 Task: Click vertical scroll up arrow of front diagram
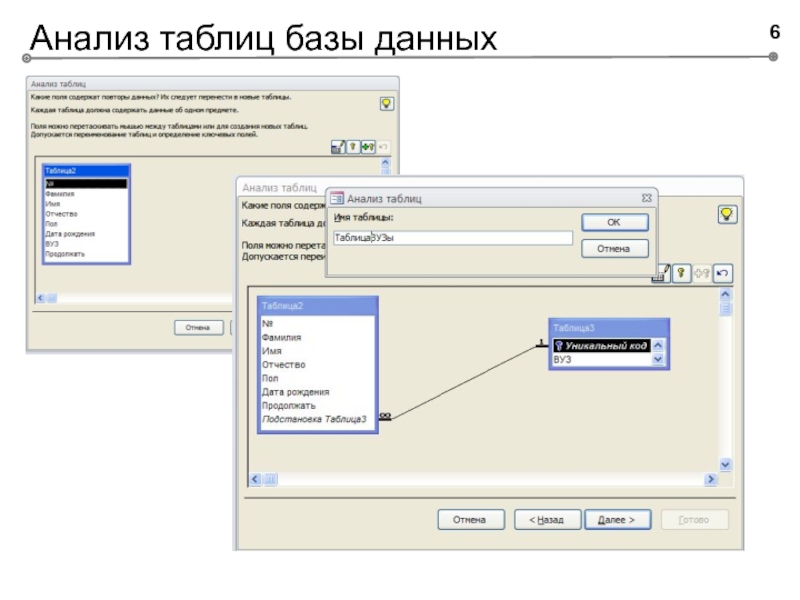click(725, 294)
